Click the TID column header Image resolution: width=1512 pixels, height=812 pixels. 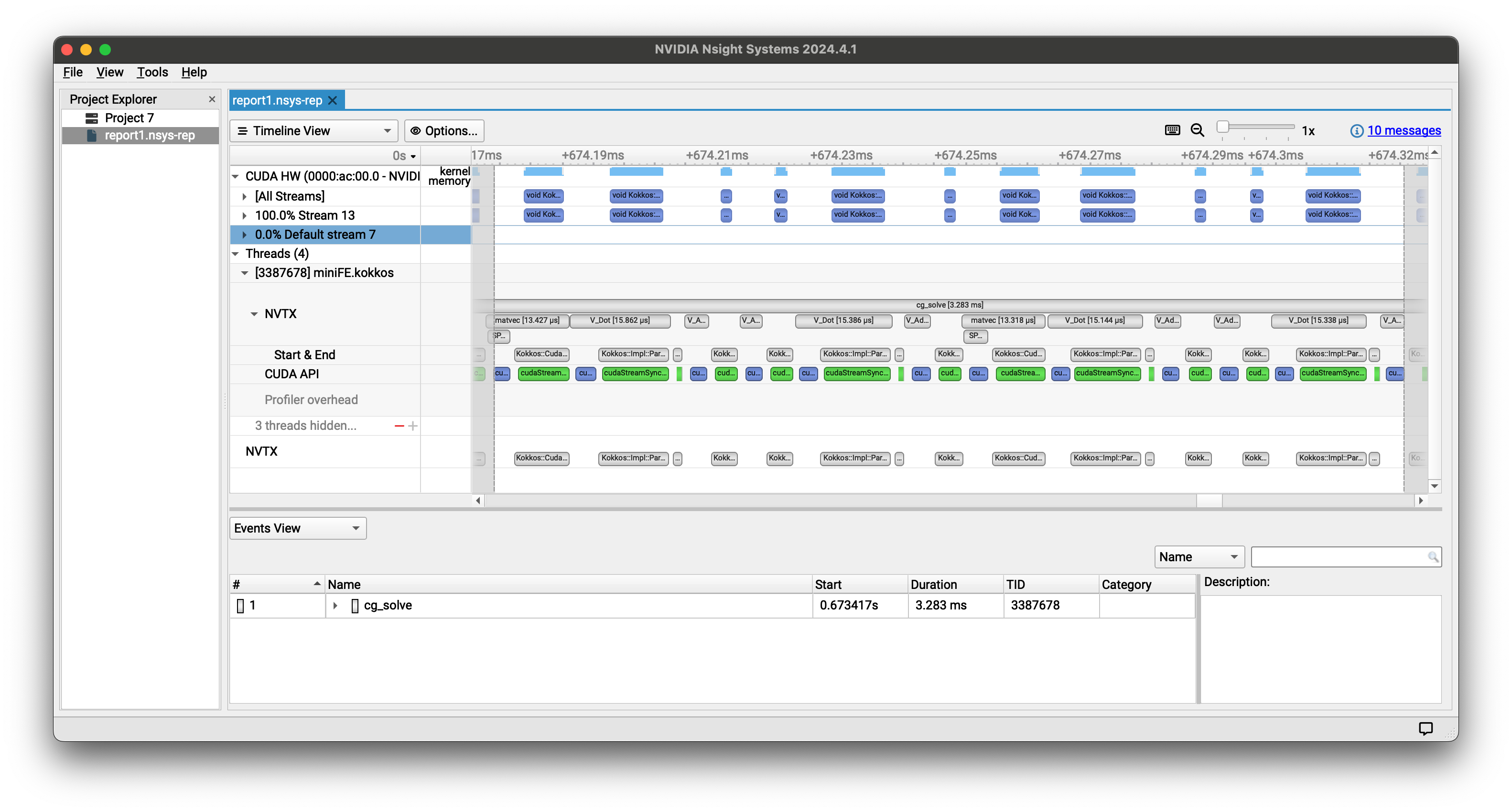point(1051,584)
